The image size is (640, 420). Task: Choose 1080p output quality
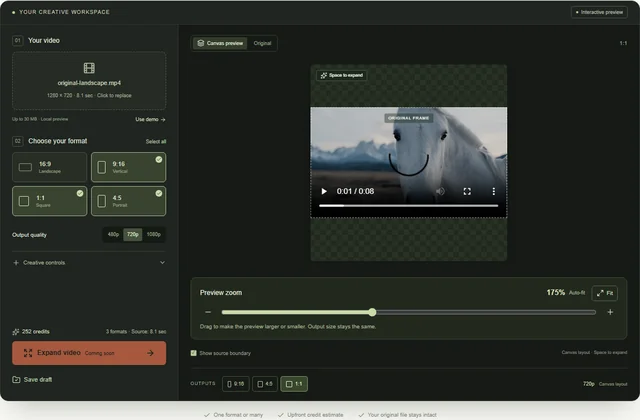[153, 234]
